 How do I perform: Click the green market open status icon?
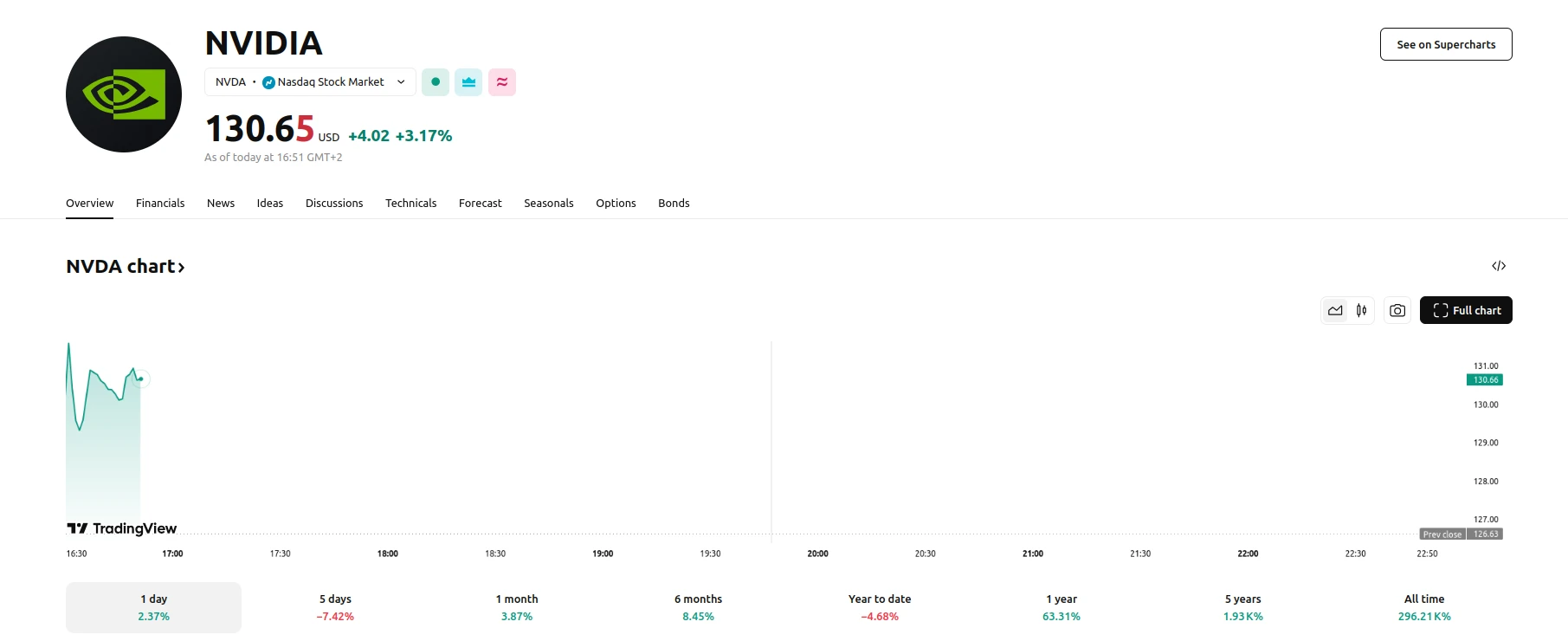click(x=436, y=82)
